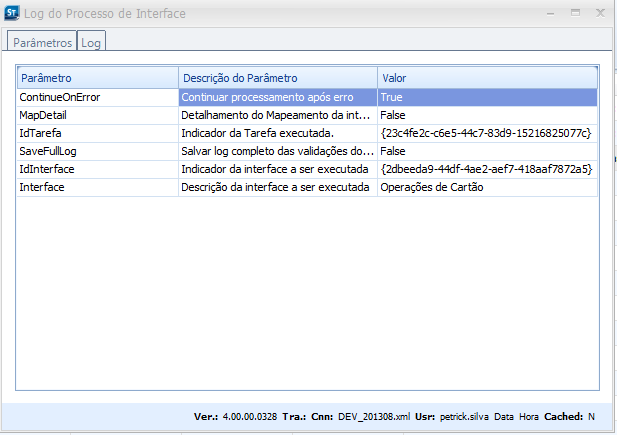Choose the SaveFullLog parameter name cell

pos(97,151)
